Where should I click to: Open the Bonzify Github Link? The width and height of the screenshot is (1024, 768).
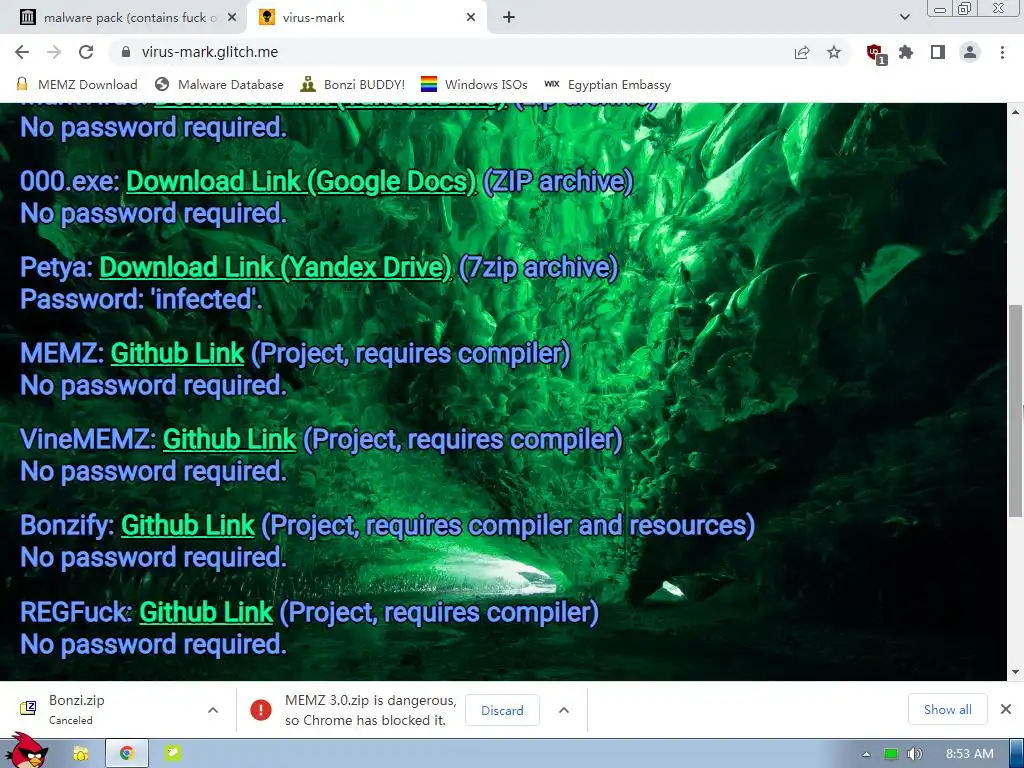point(187,526)
